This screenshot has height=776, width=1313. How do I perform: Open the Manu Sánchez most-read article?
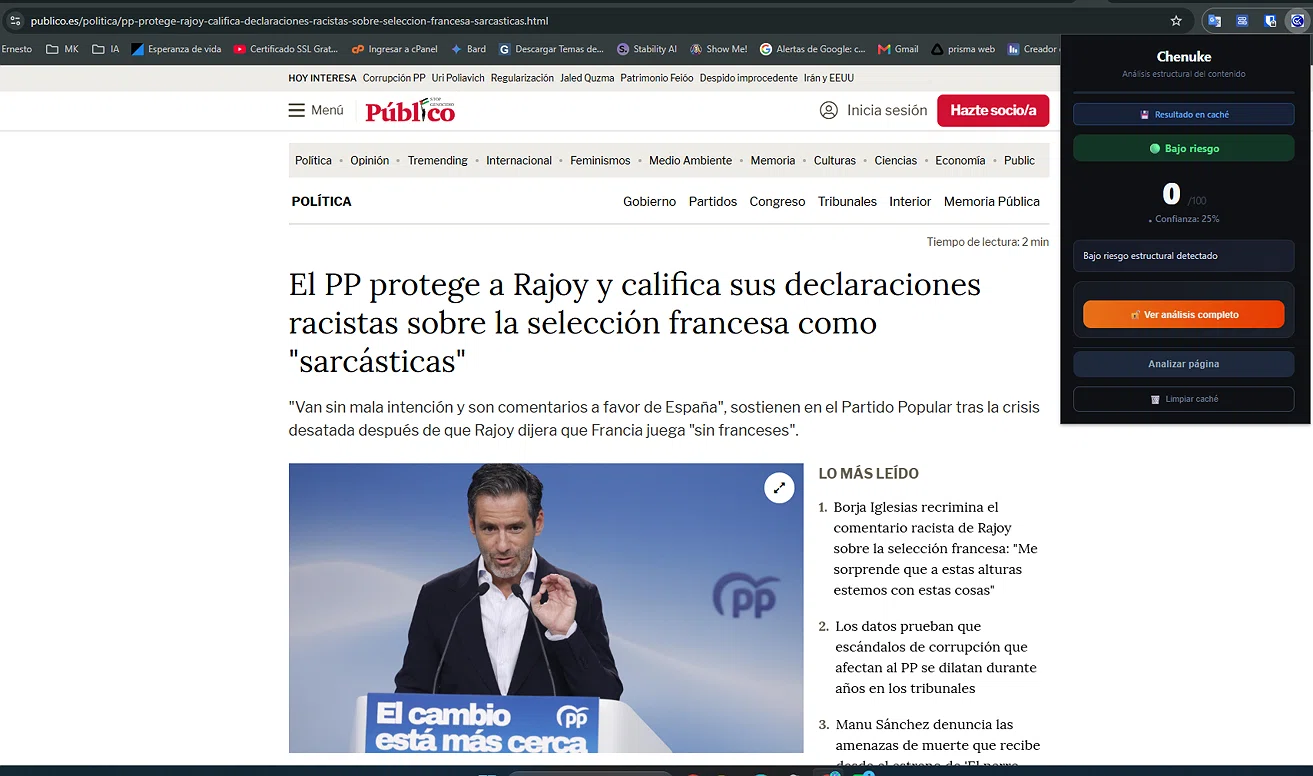point(937,744)
